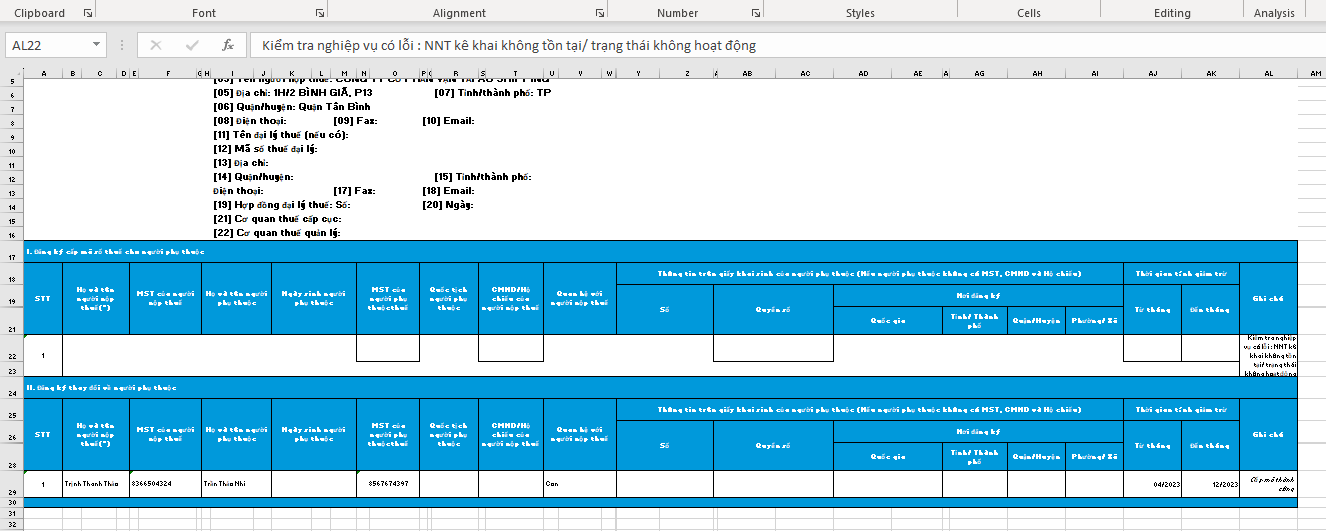Click the Insert Function fx icon
Image resolution: width=1326 pixels, height=531 pixels.
228,45
